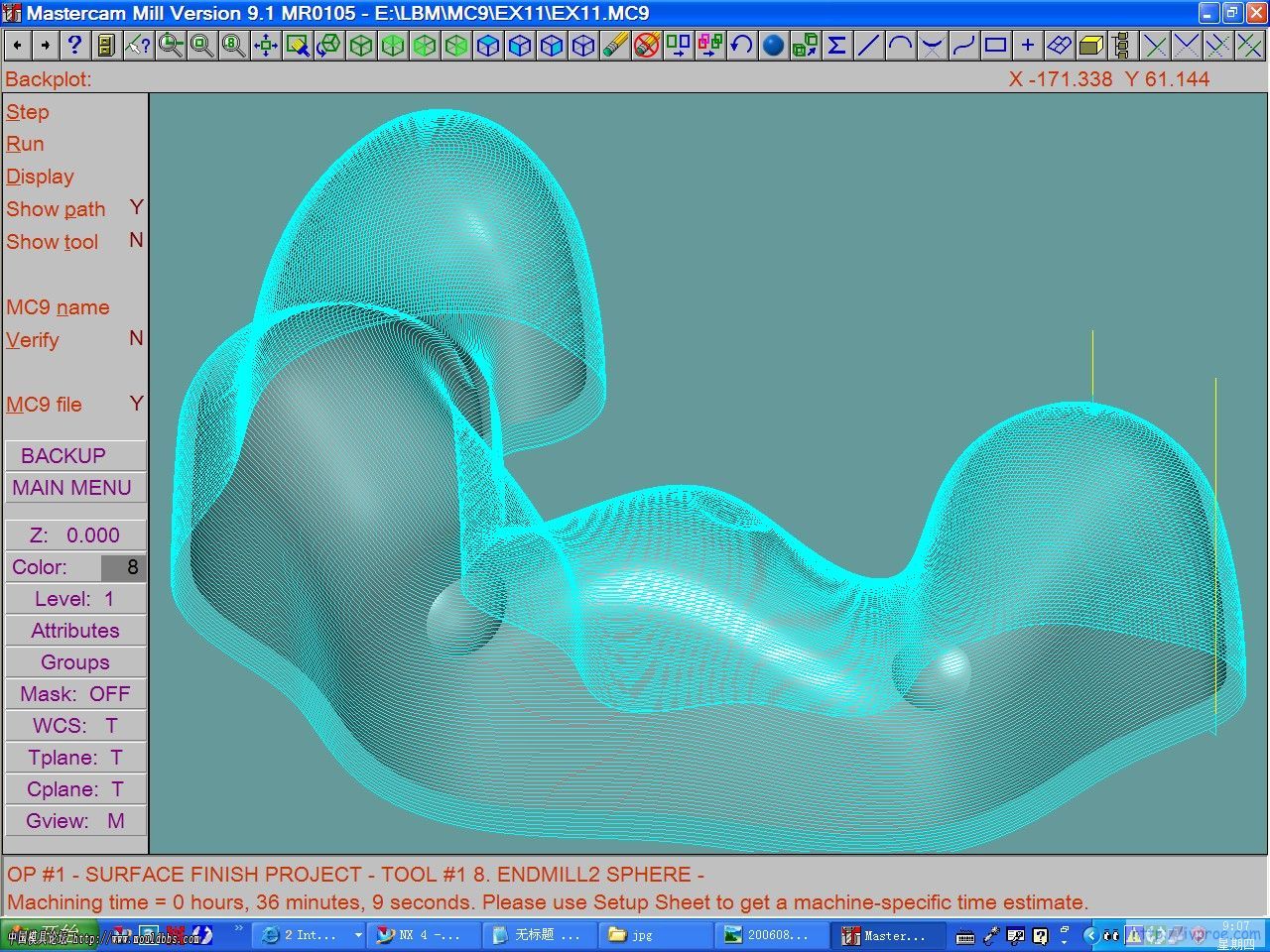1270x952 pixels.
Task: Click the OP #1 SURFACE FINISH PROJECT text
Action: (x=355, y=875)
